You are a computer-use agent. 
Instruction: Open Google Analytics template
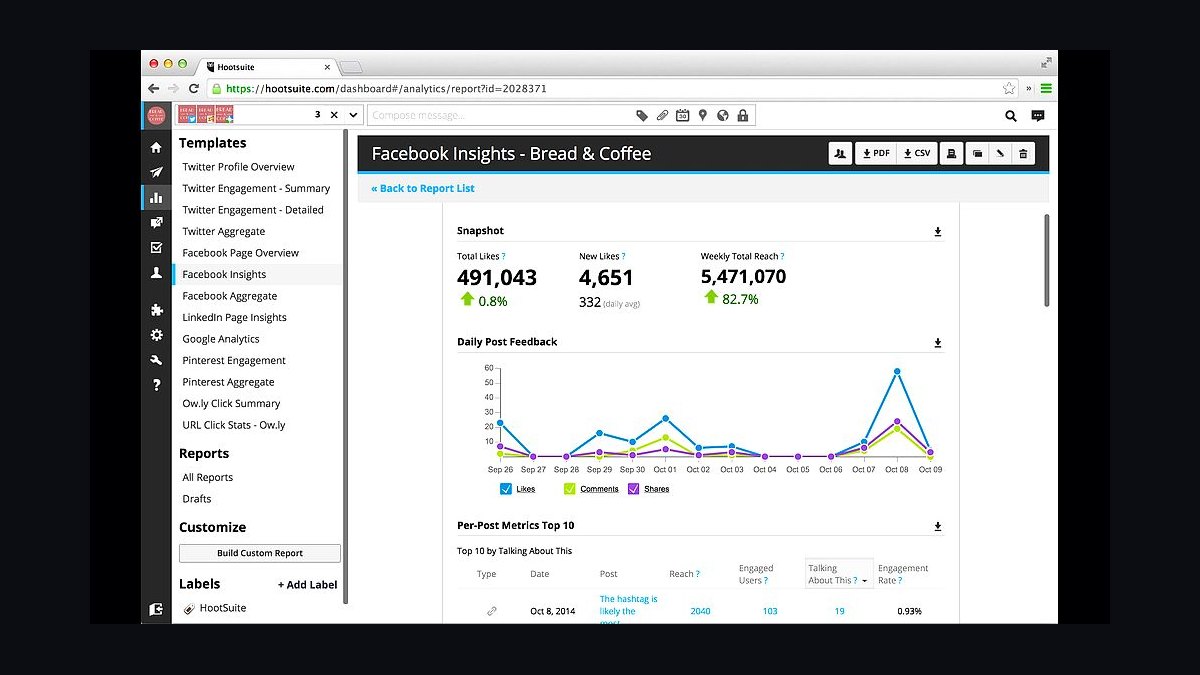tap(221, 339)
